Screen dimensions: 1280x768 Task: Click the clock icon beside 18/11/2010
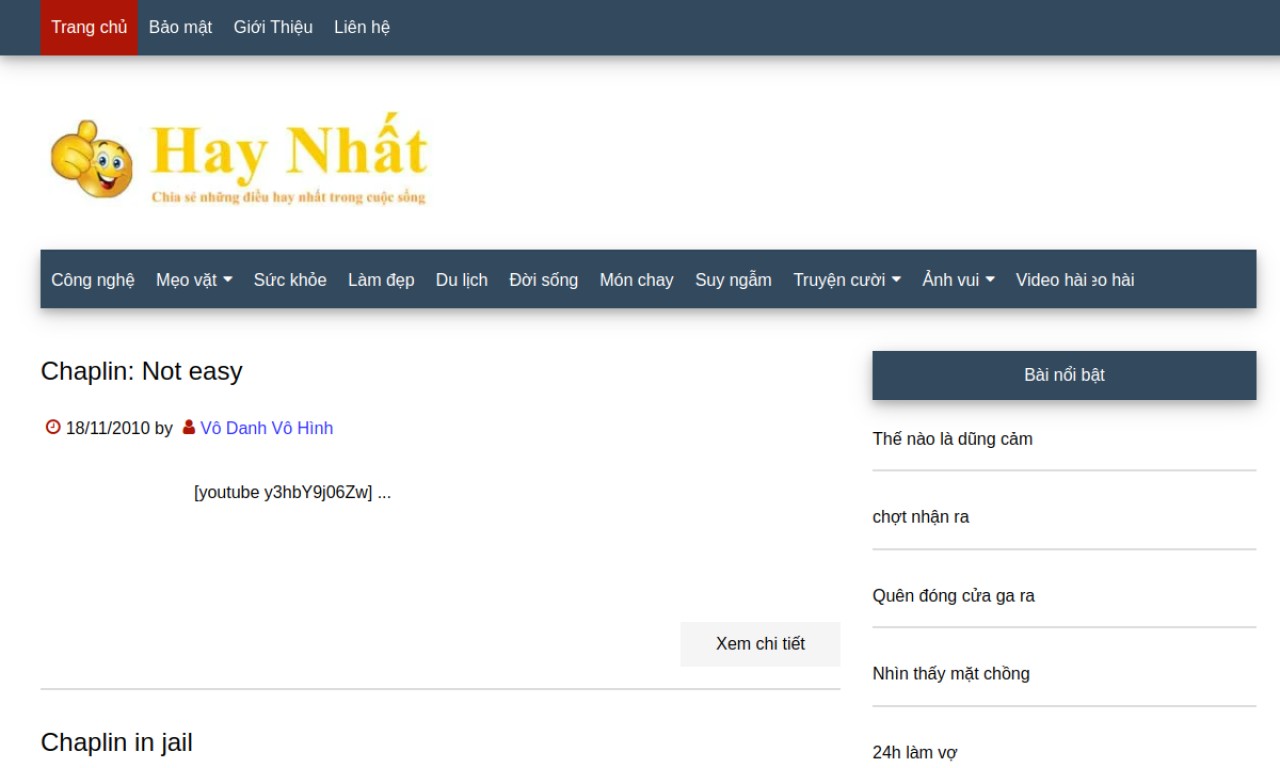coord(53,428)
